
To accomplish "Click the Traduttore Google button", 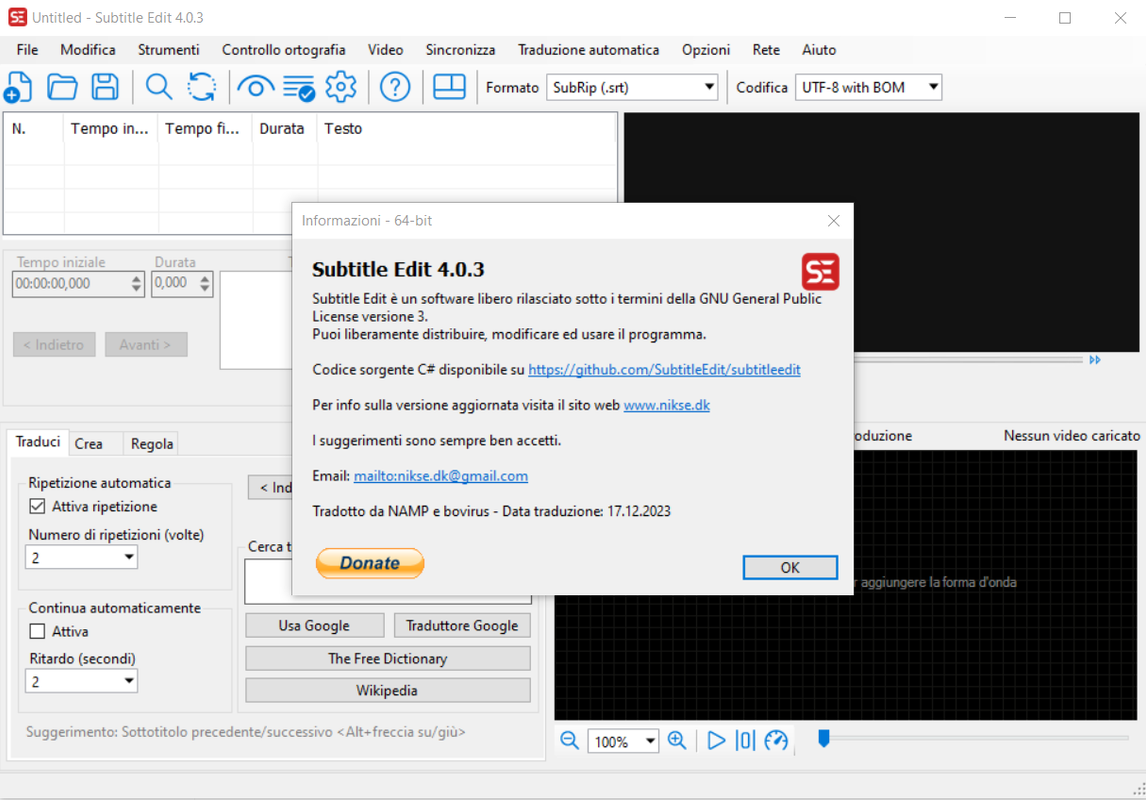I will pos(462,626).
